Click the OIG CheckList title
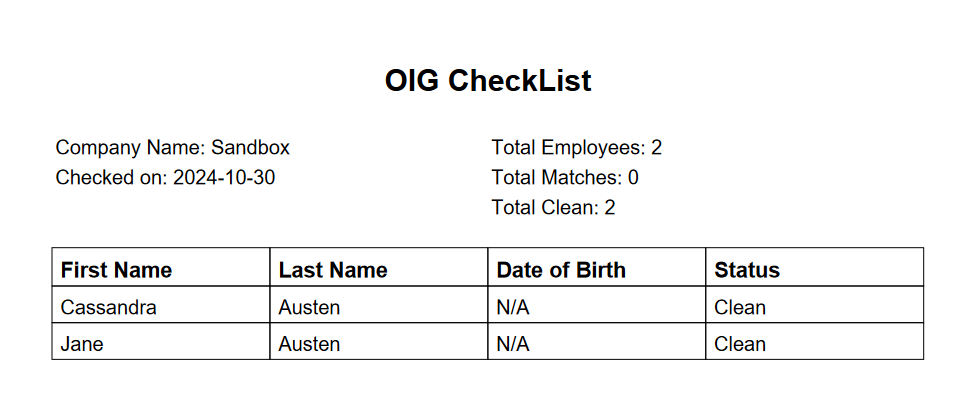 tap(488, 80)
